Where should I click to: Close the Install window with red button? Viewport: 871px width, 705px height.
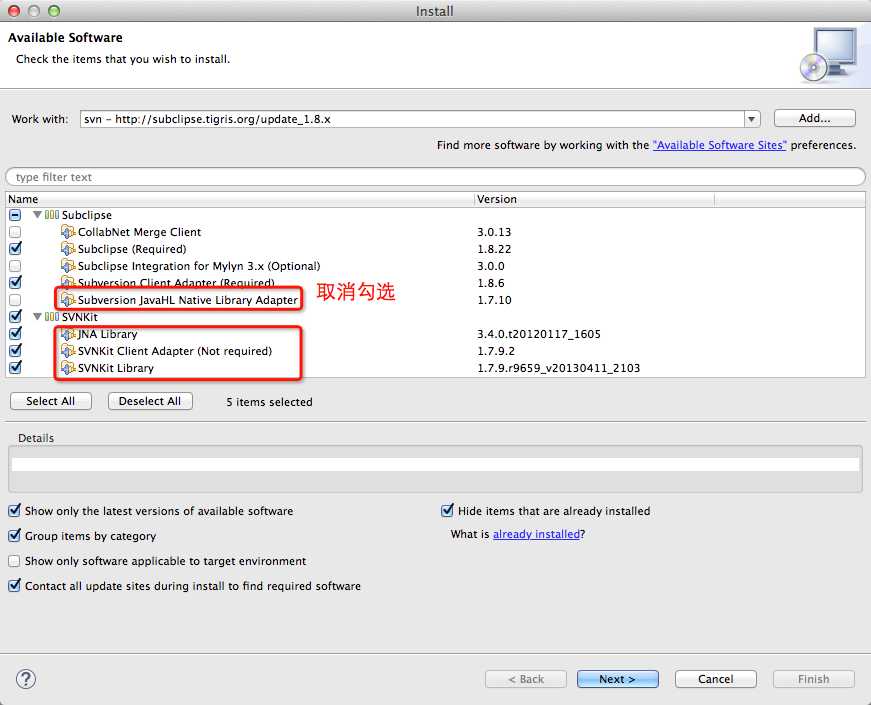(14, 11)
